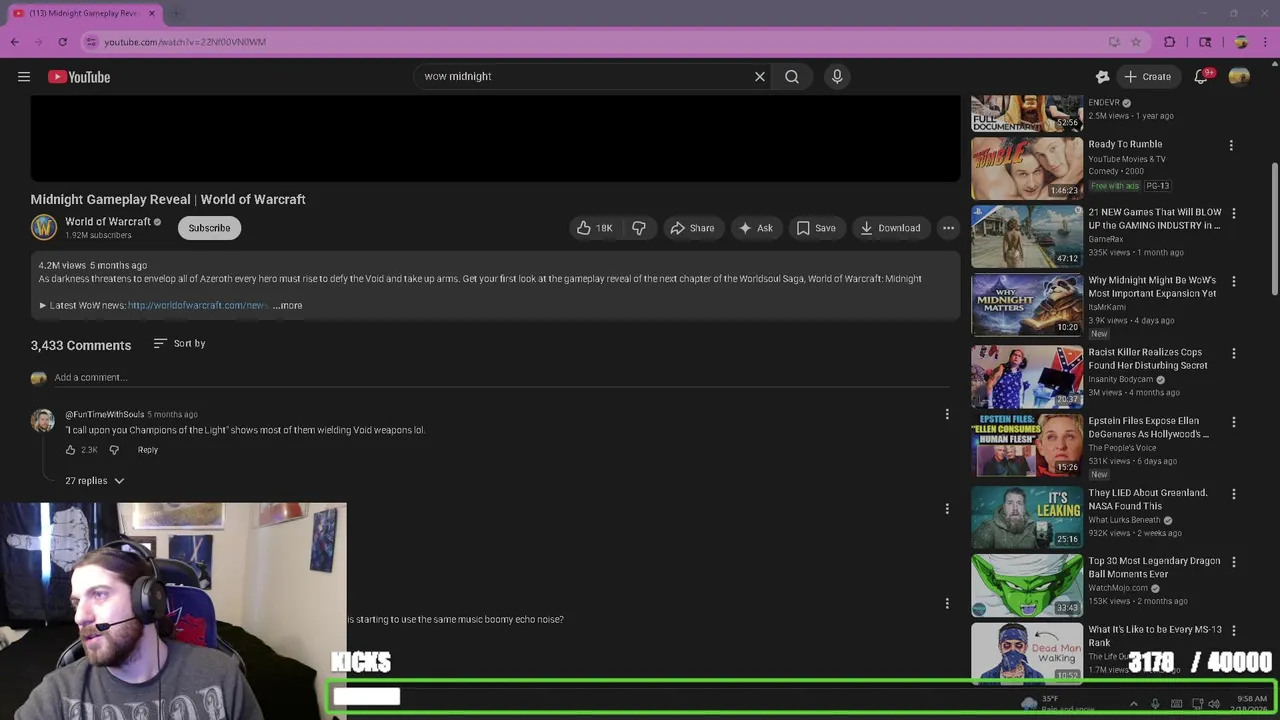Image resolution: width=1280 pixels, height=720 pixels.
Task: Like the video with 18K thumbs up
Action: pyautogui.click(x=594, y=228)
